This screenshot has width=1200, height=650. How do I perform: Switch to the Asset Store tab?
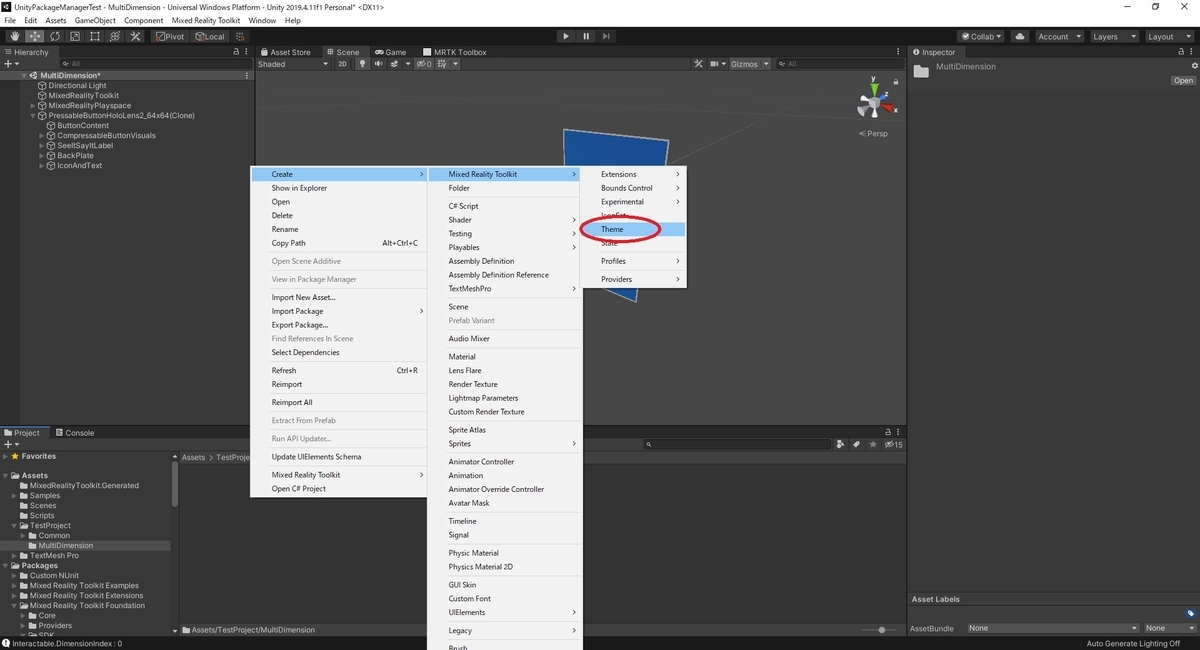tap(285, 52)
